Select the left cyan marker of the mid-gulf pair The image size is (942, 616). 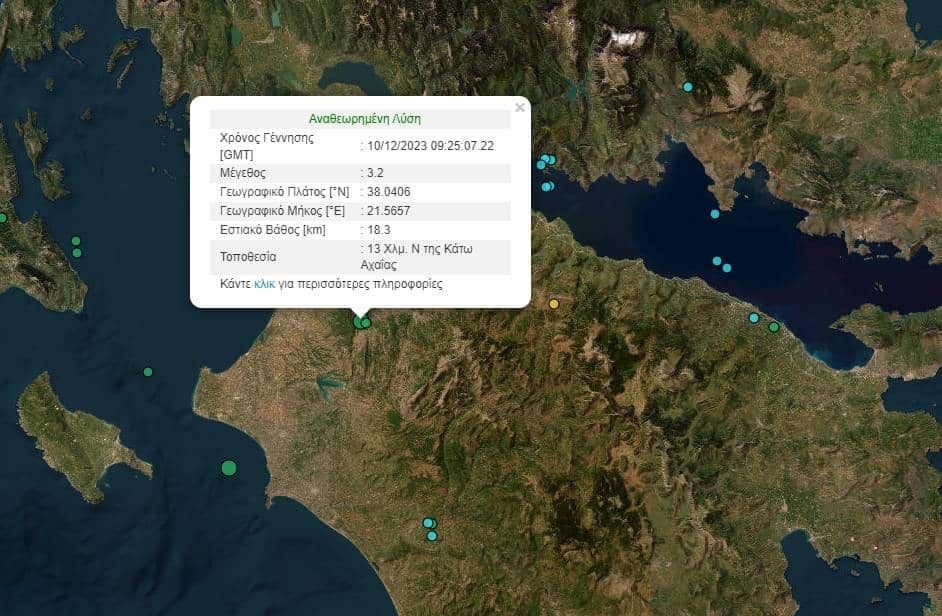point(717,261)
